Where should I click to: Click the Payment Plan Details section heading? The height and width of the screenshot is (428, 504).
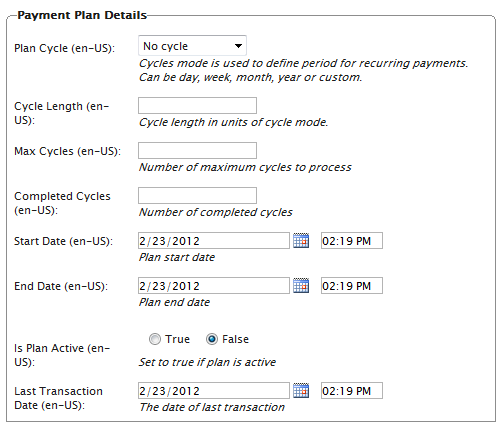point(82,15)
